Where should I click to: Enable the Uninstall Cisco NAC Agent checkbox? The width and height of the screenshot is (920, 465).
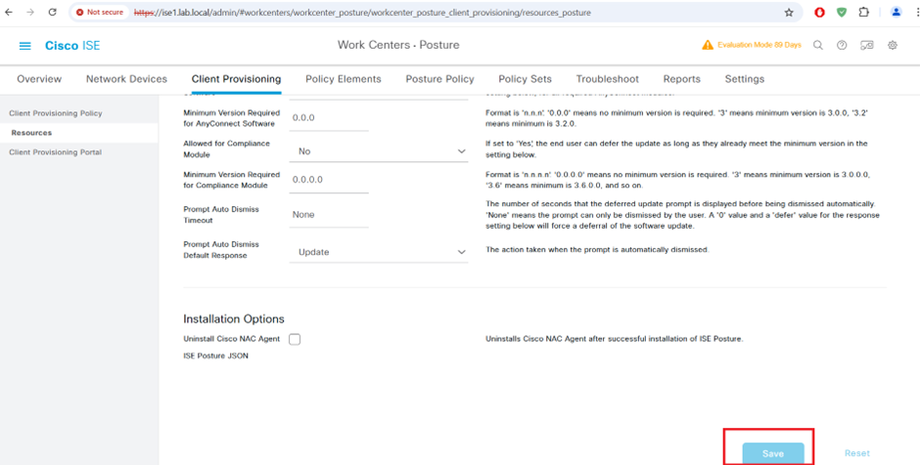pyautogui.click(x=295, y=339)
